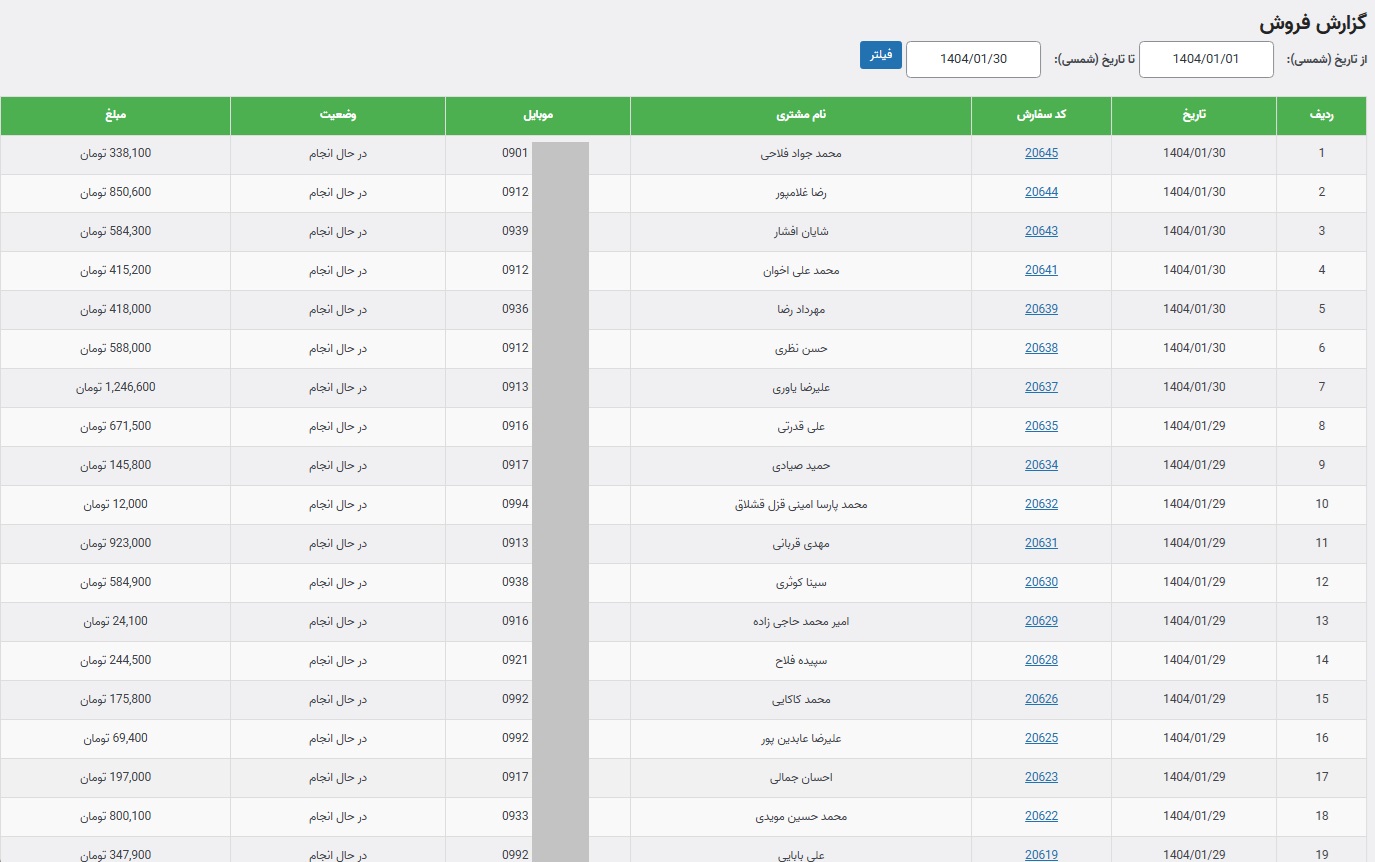Open order link 20622
The width and height of the screenshot is (1375, 862).
[1041, 816]
